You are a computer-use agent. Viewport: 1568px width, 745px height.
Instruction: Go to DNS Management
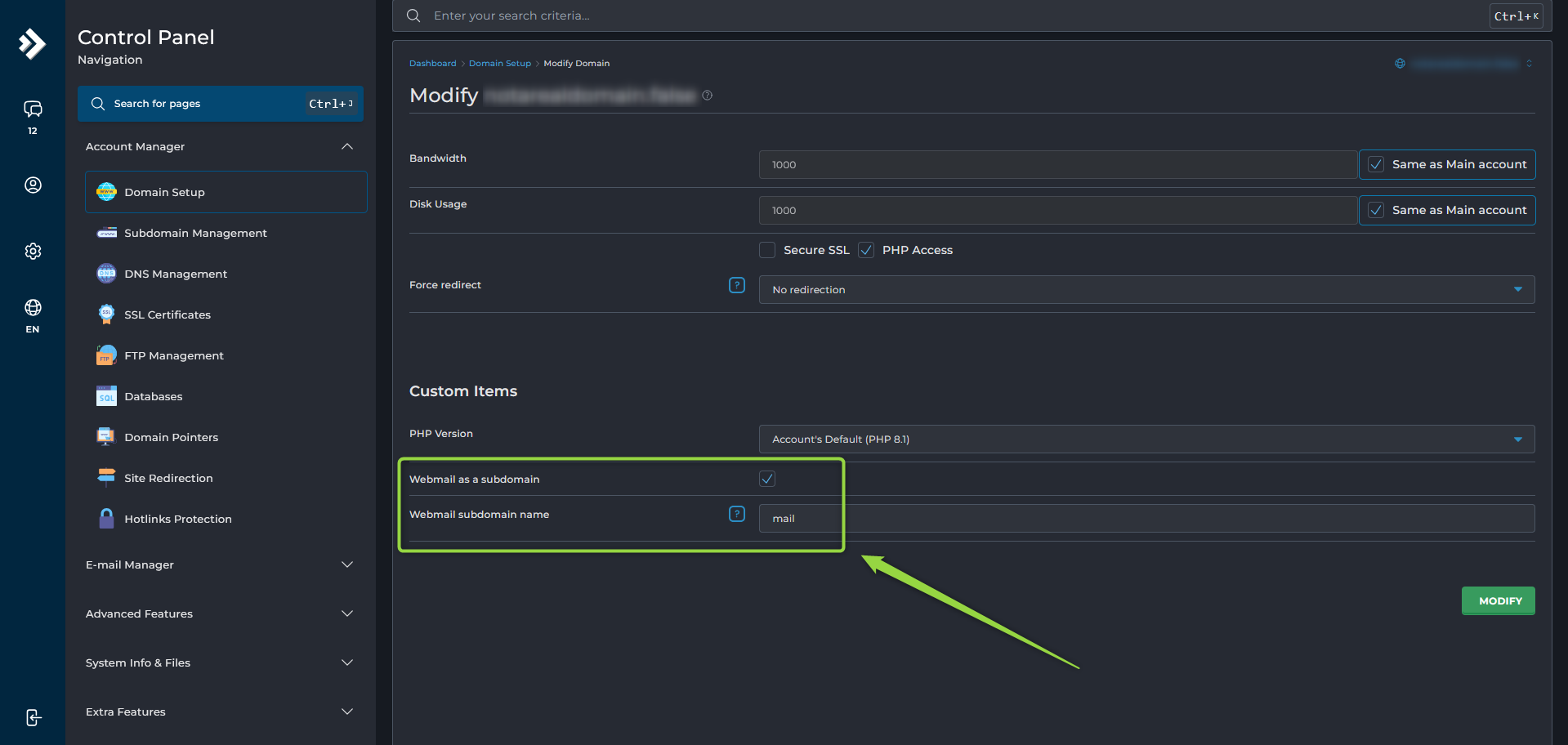[x=226, y=274]
